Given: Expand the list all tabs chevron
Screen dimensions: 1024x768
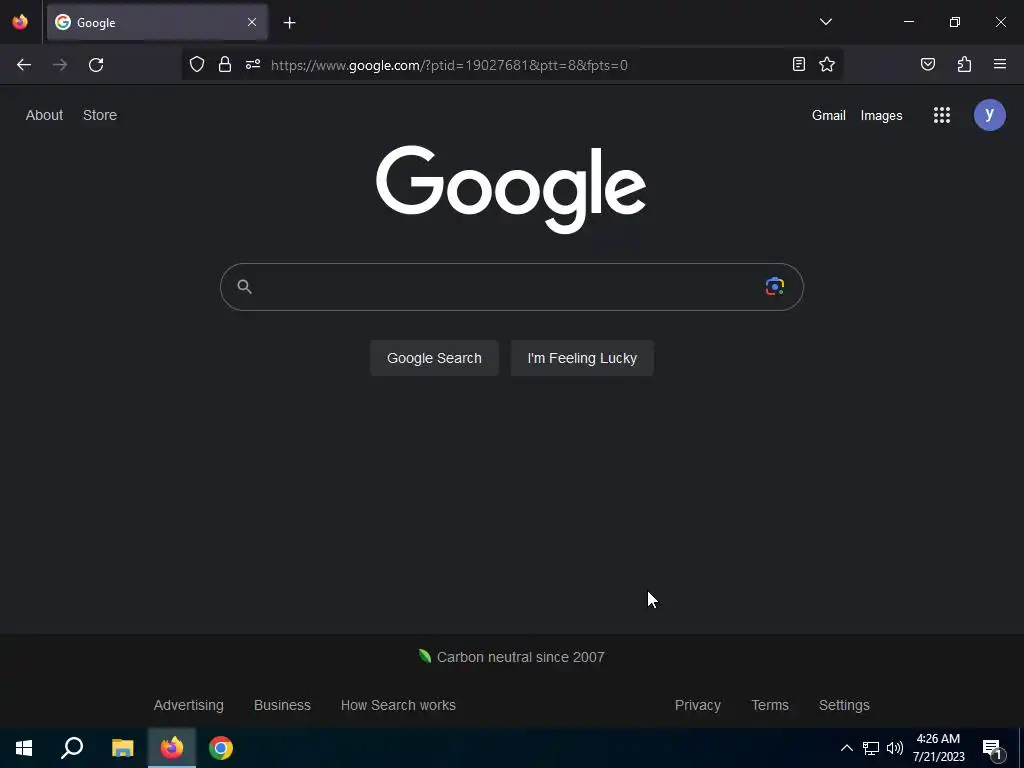Looking at the screenshot, I should (825, 22).
